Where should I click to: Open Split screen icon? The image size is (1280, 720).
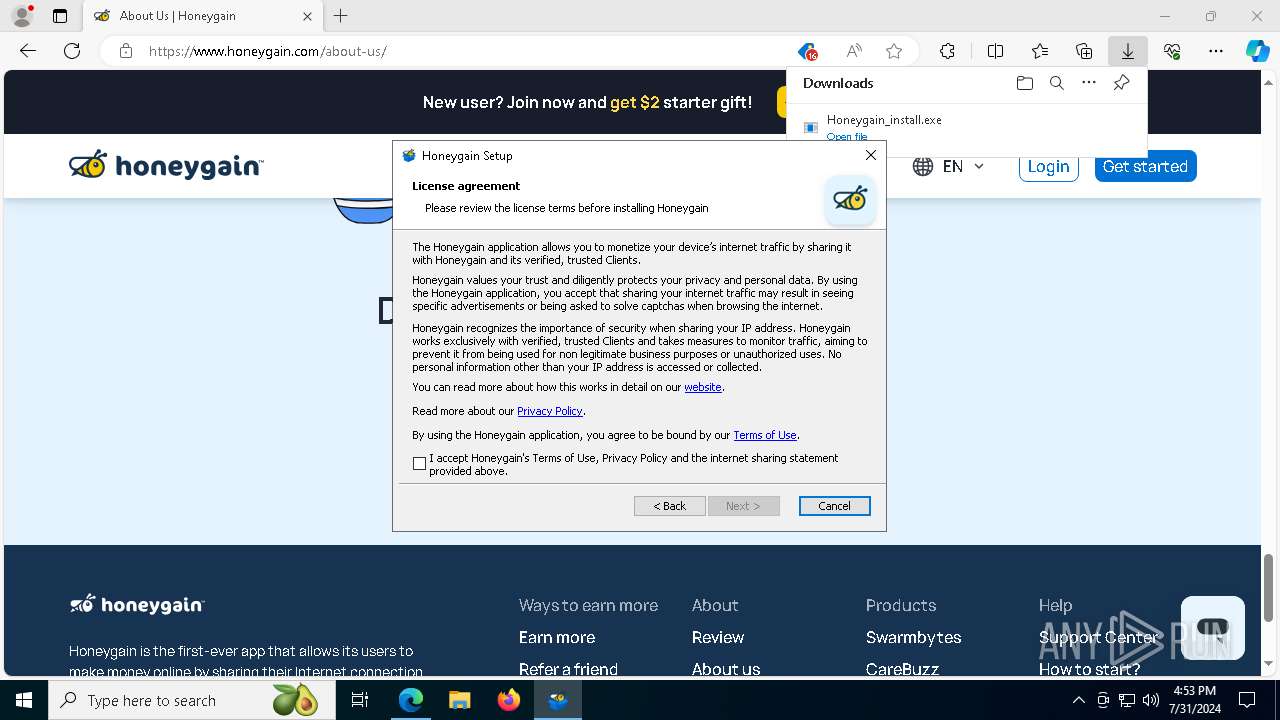(x=996, y=51)
